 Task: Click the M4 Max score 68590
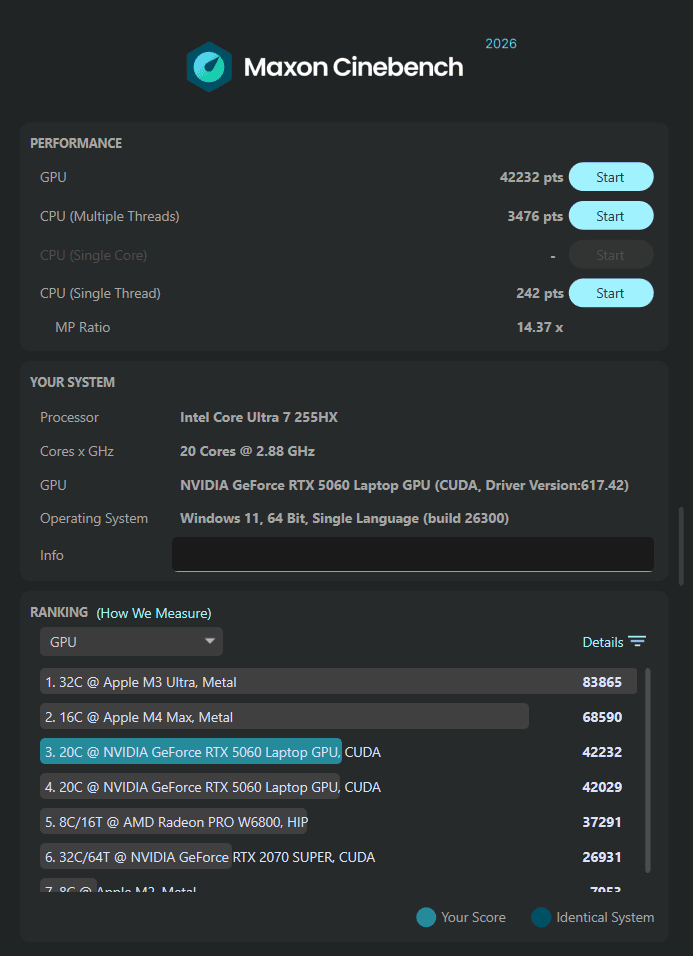point(602,718)
